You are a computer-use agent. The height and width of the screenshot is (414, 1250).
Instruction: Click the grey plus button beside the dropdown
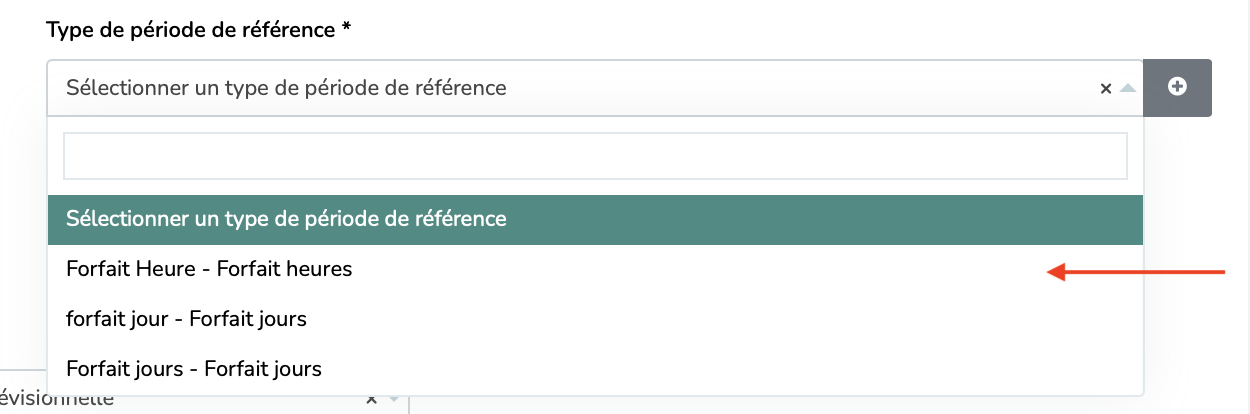pos(1177,88)
